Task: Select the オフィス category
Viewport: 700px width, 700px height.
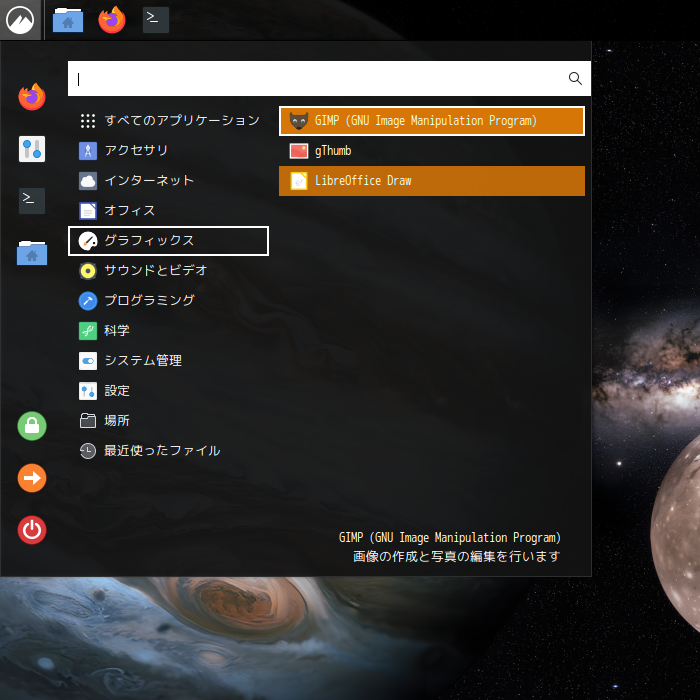Action: point(168,211)
